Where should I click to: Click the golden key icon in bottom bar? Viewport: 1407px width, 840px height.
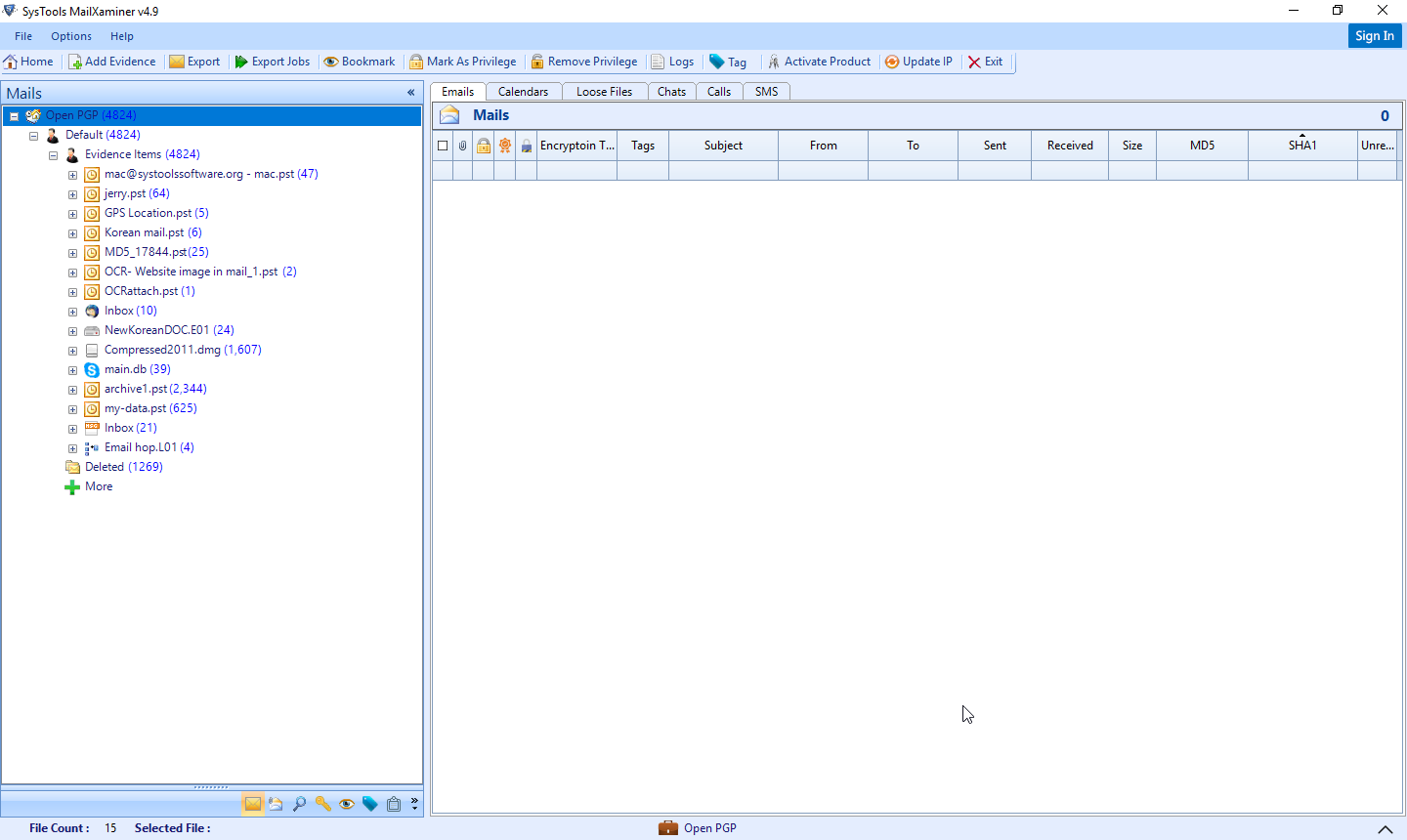322,804
